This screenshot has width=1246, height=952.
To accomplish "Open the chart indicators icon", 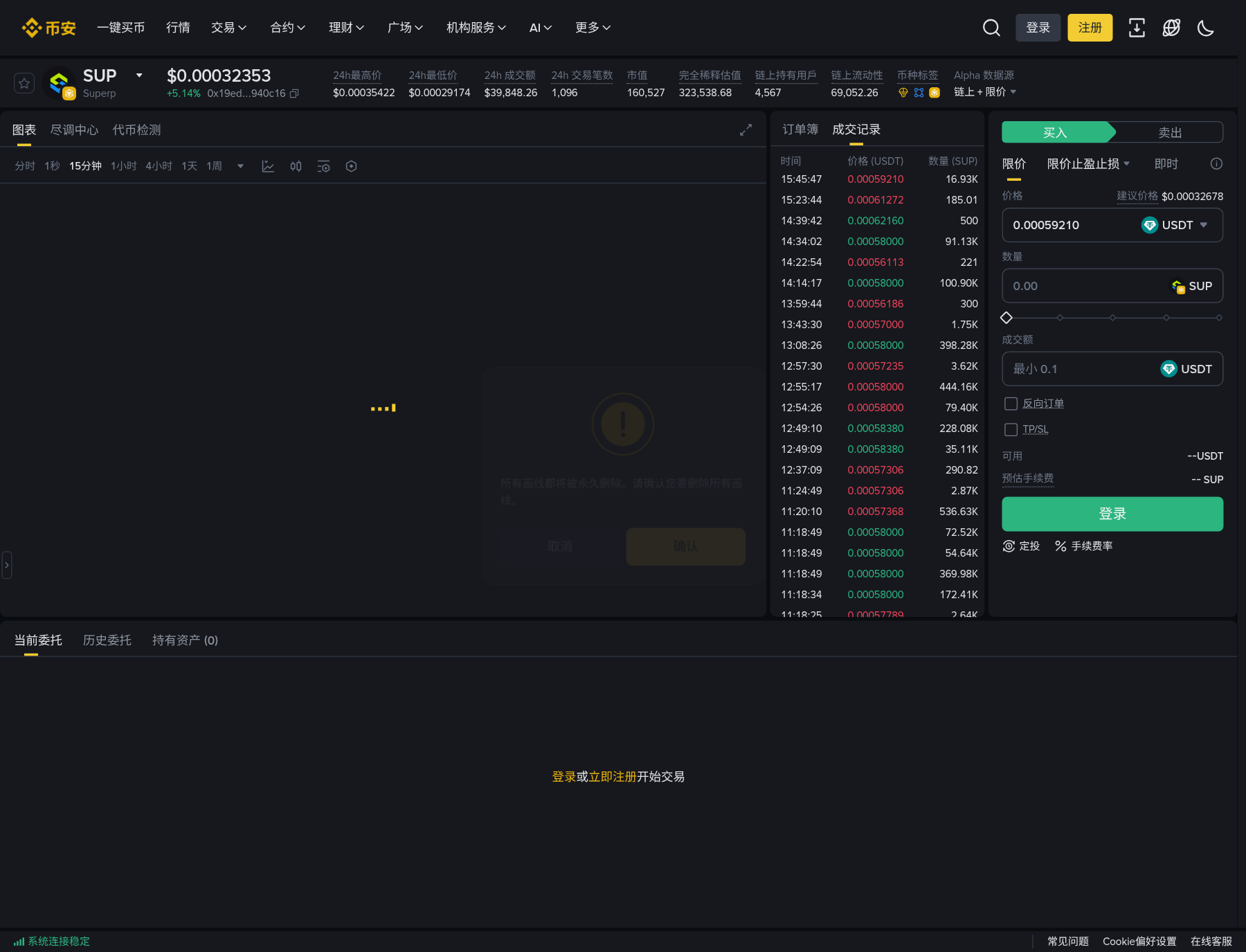I will click(x=268, y=166).
